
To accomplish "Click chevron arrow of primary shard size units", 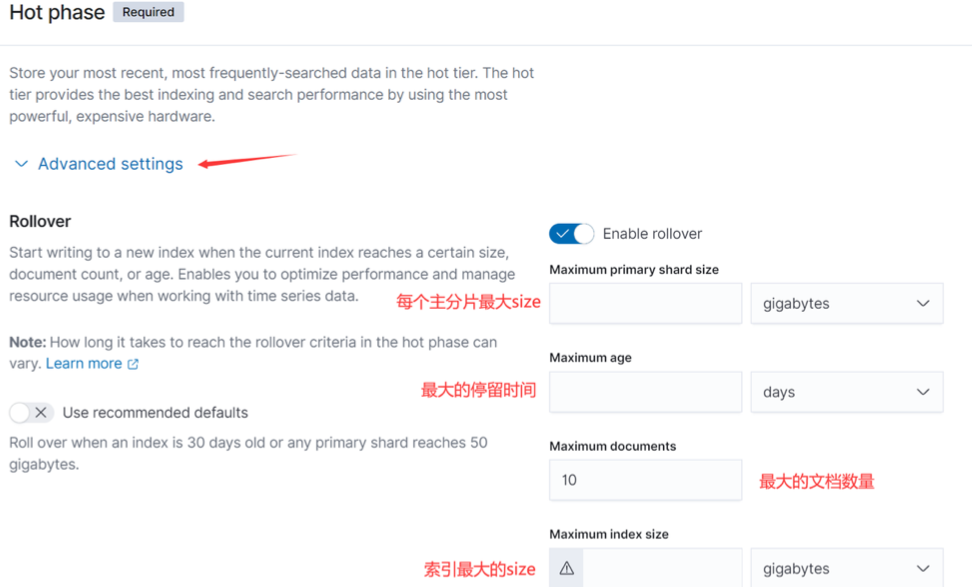I will [923, 303].
